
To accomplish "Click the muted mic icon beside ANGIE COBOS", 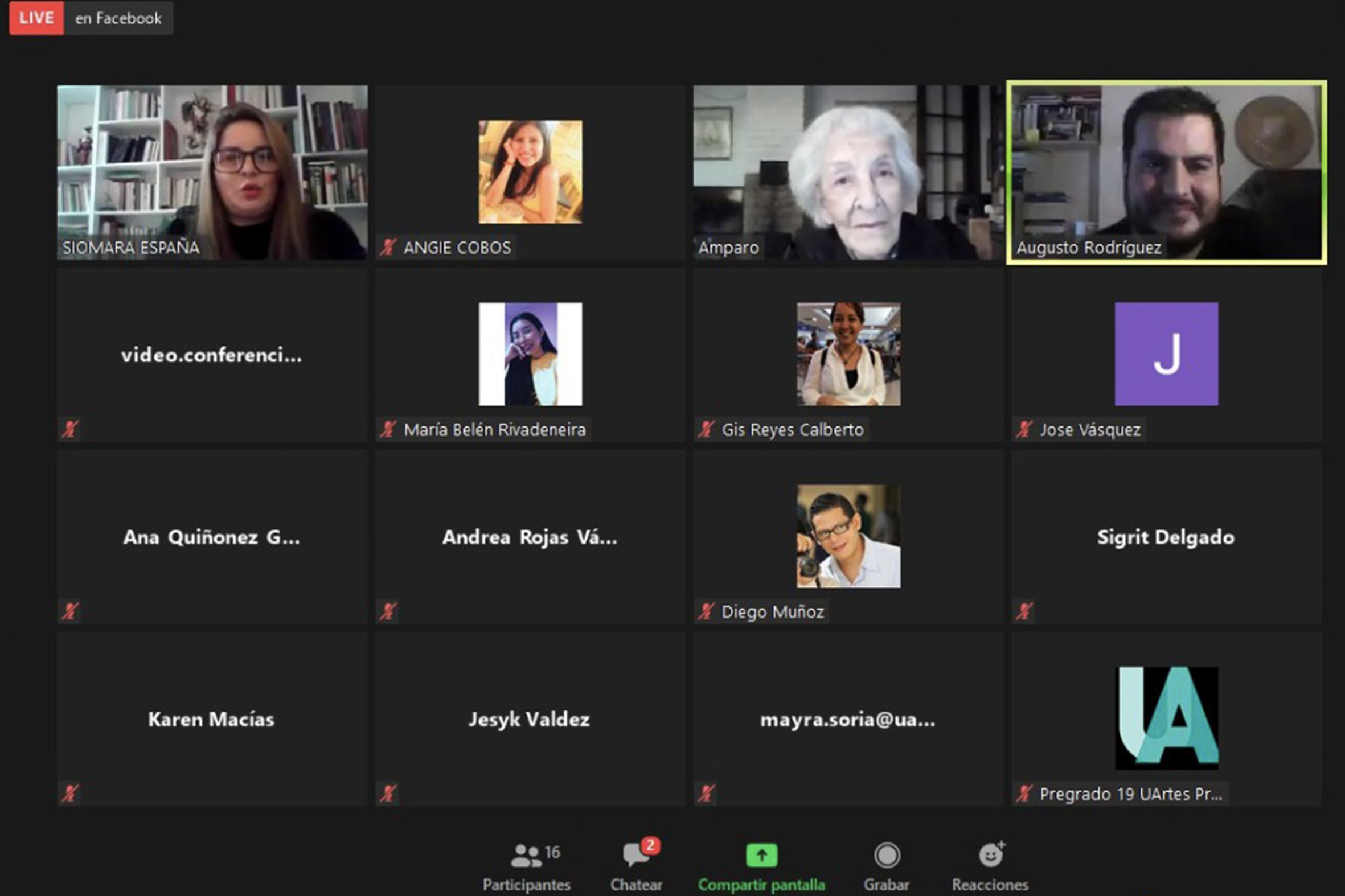I will click(388, 248).
